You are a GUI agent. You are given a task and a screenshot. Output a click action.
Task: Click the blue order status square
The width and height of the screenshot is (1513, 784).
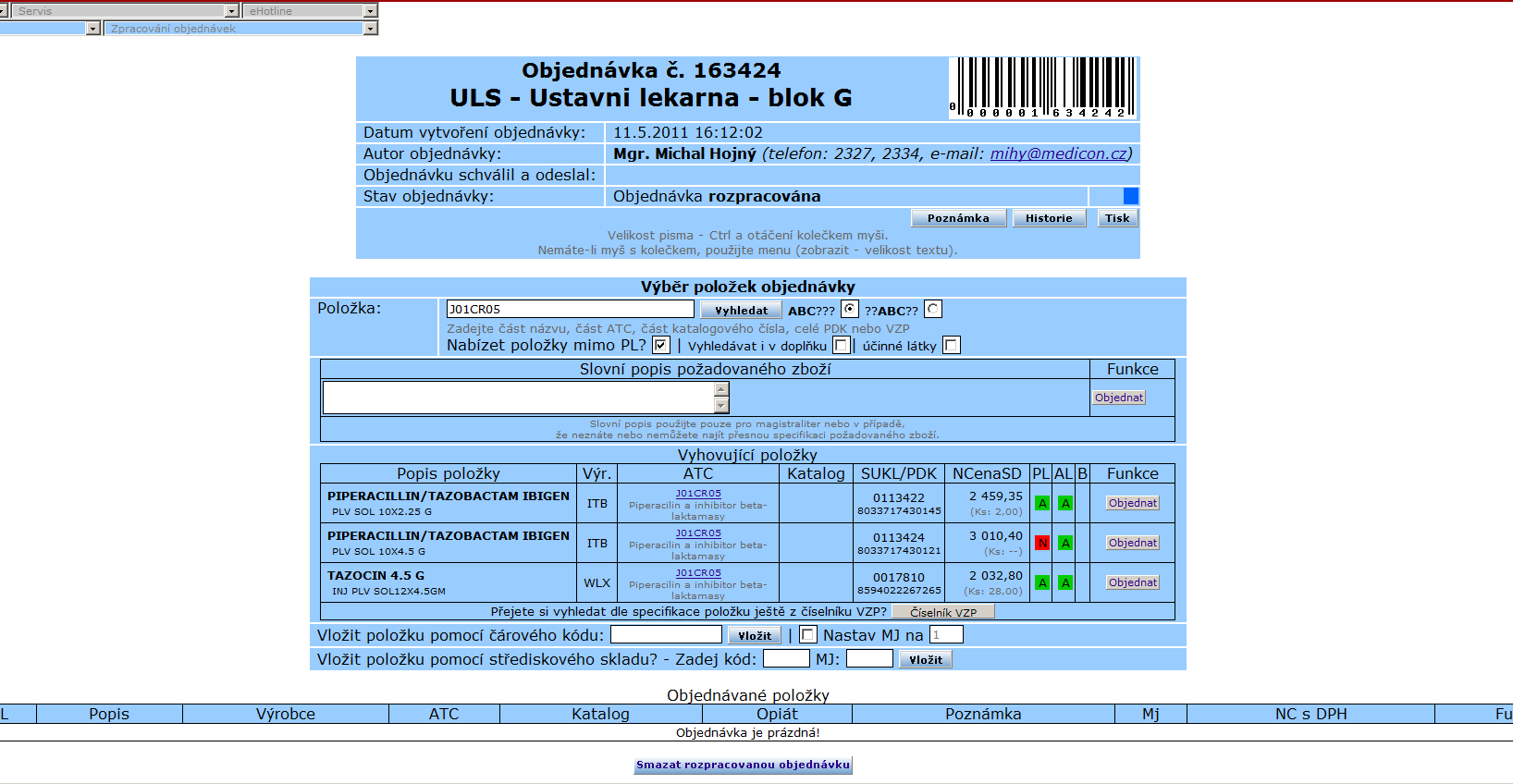[x=1130, y=196]
